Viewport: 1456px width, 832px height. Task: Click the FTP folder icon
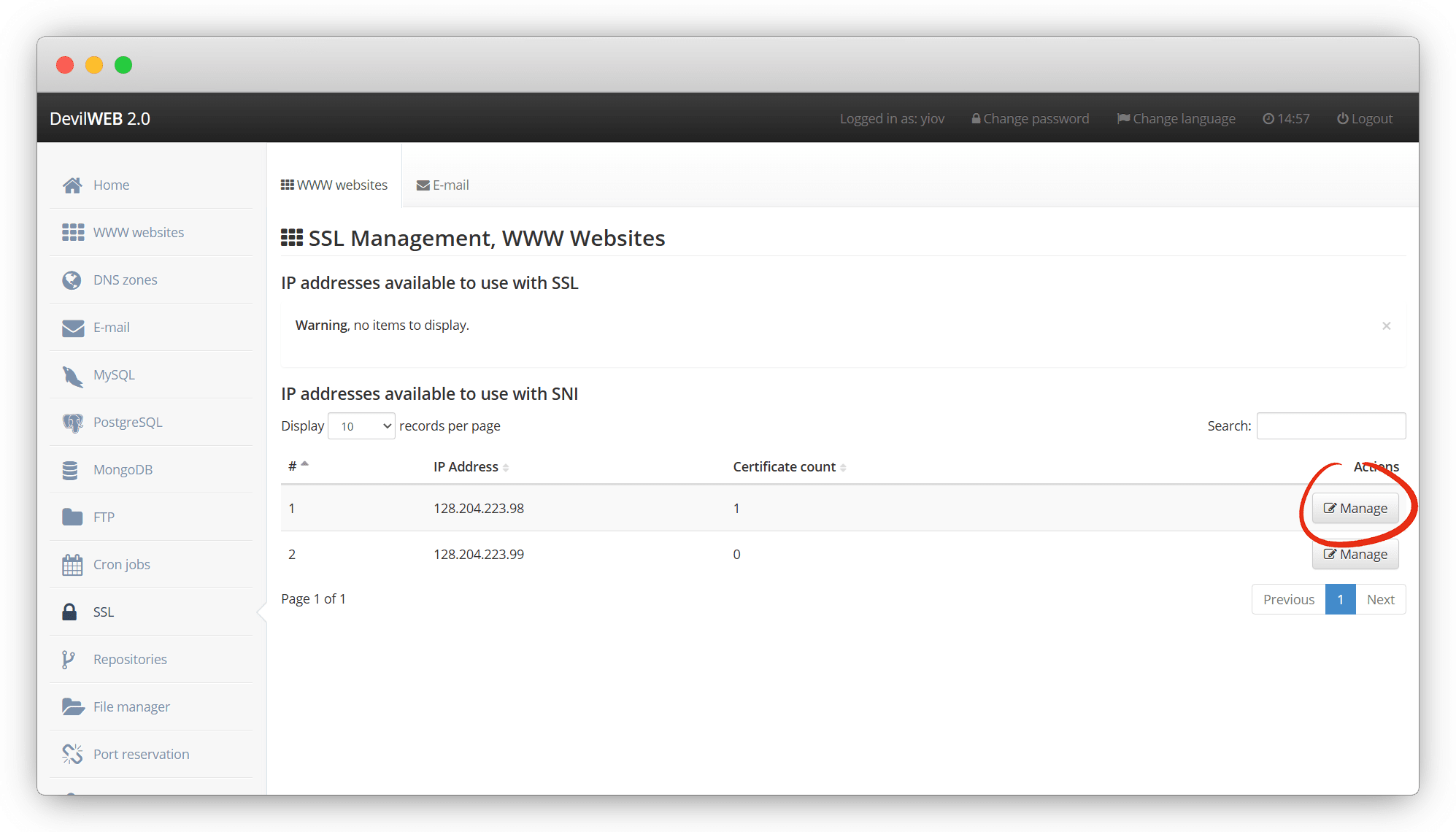(x=72, y=517)
